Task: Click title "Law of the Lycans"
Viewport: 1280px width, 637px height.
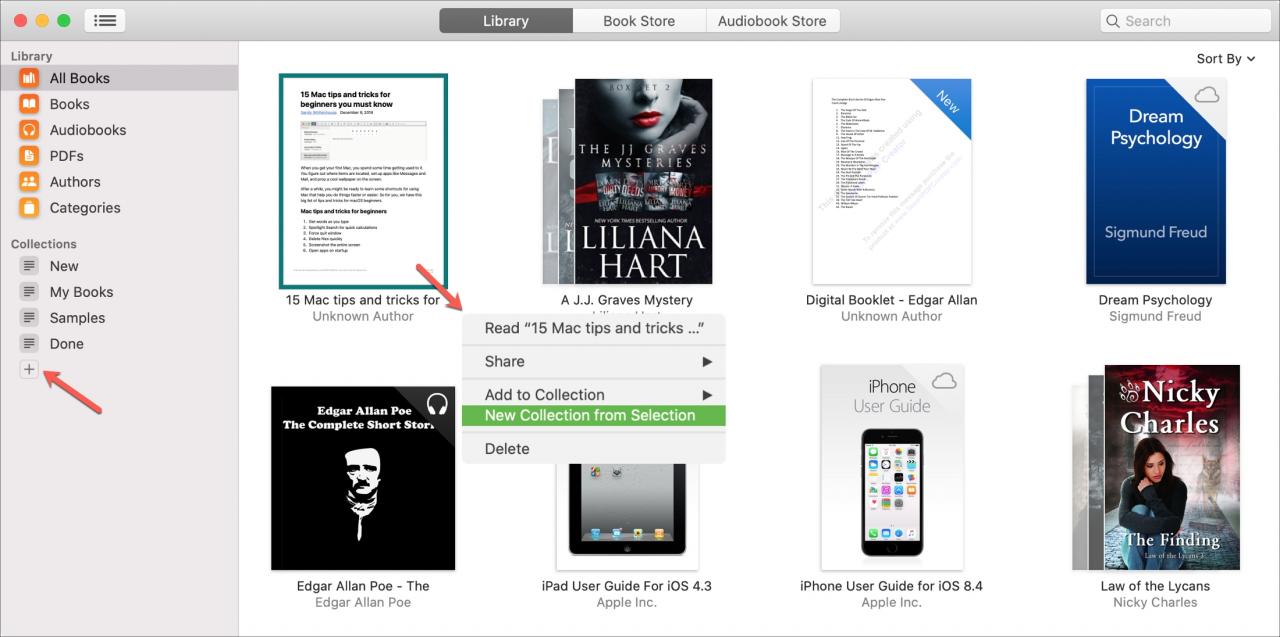Action: [1155, 586]
